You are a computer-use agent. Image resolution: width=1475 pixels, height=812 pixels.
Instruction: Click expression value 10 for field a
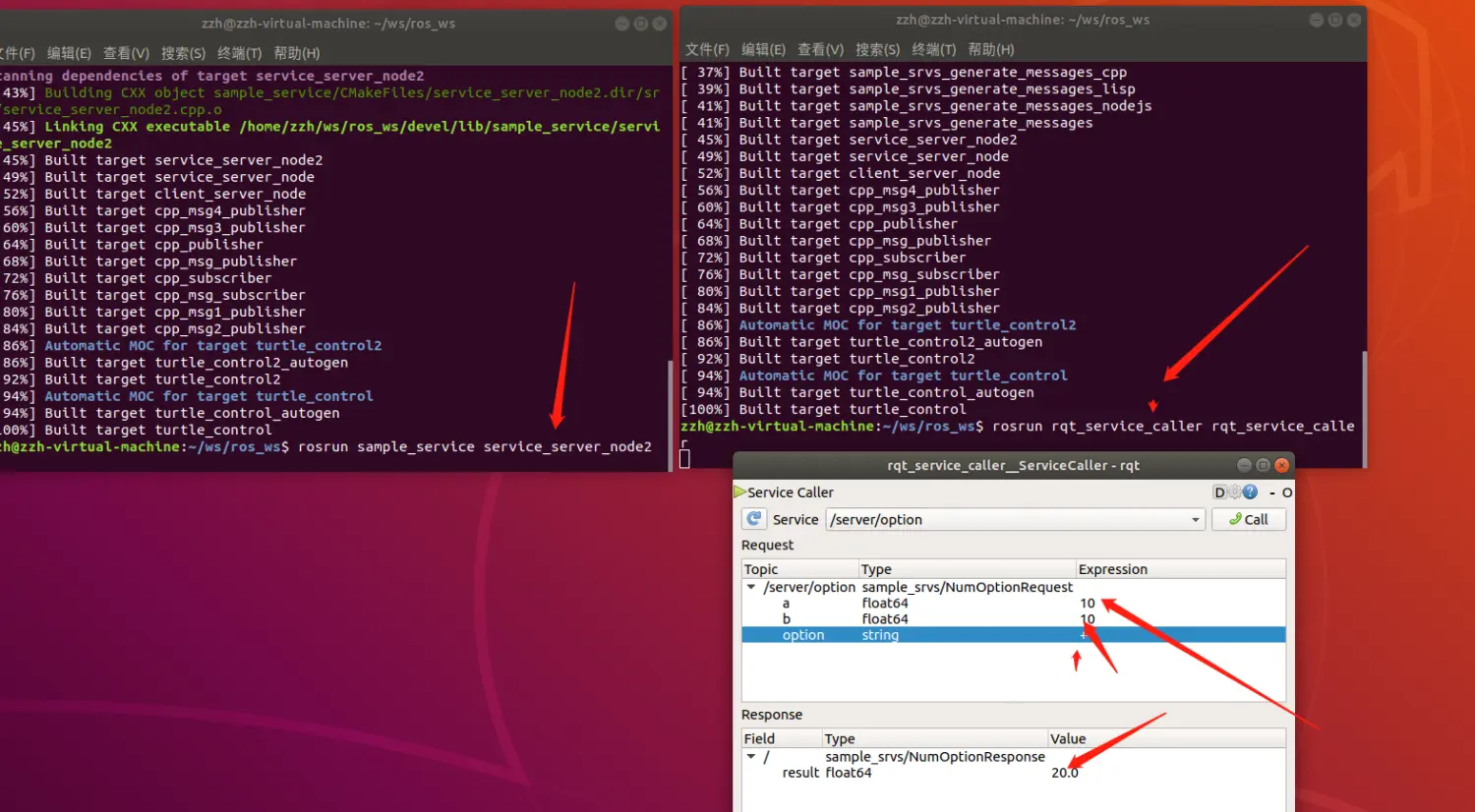coord(1087,604)
